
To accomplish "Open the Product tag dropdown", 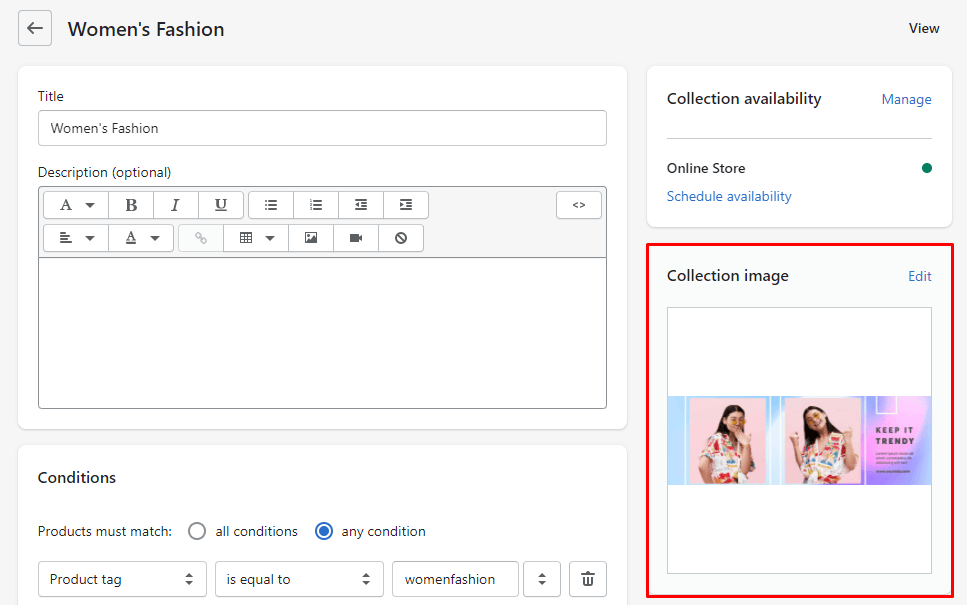I will click(122, 579).
